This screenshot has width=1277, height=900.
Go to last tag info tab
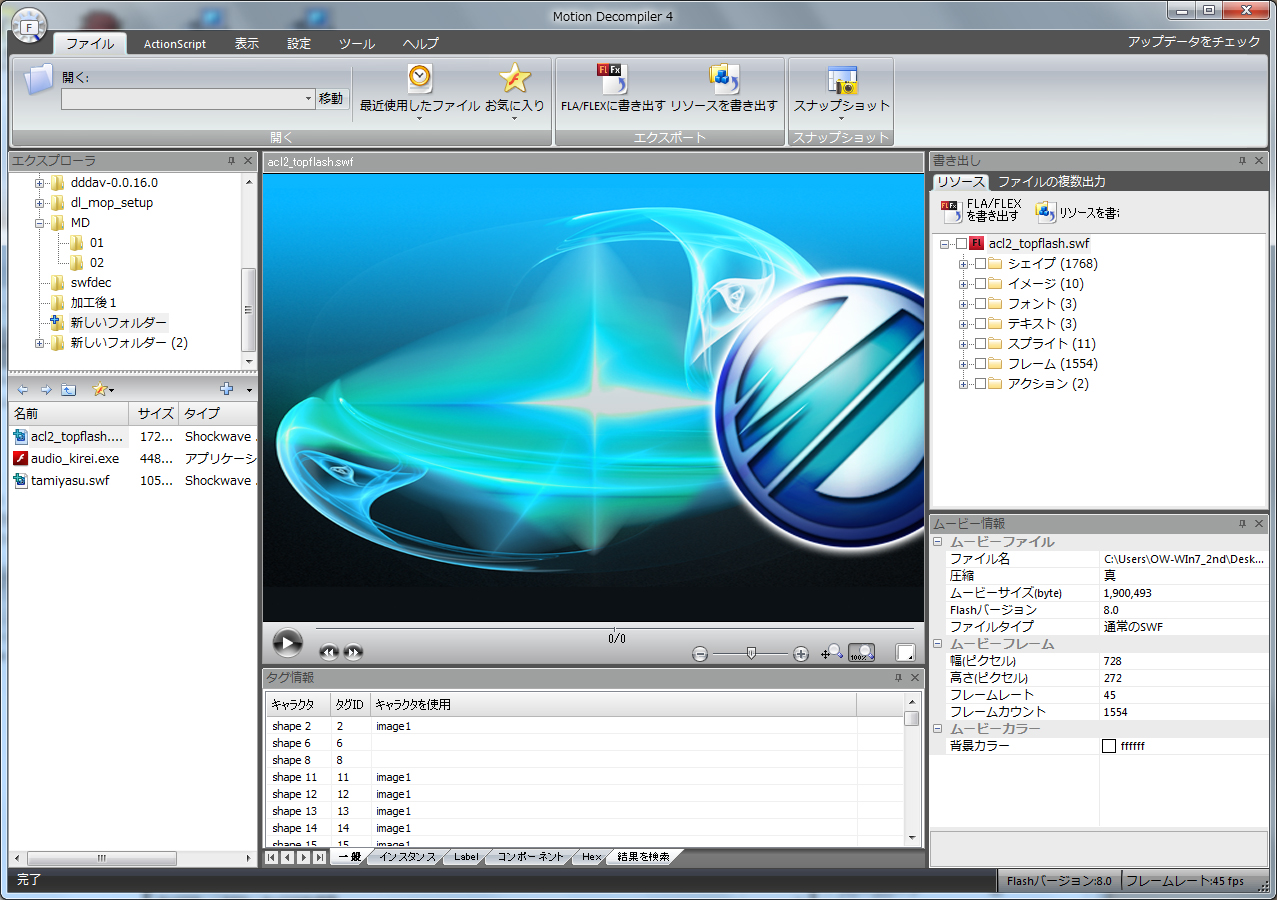319,858
